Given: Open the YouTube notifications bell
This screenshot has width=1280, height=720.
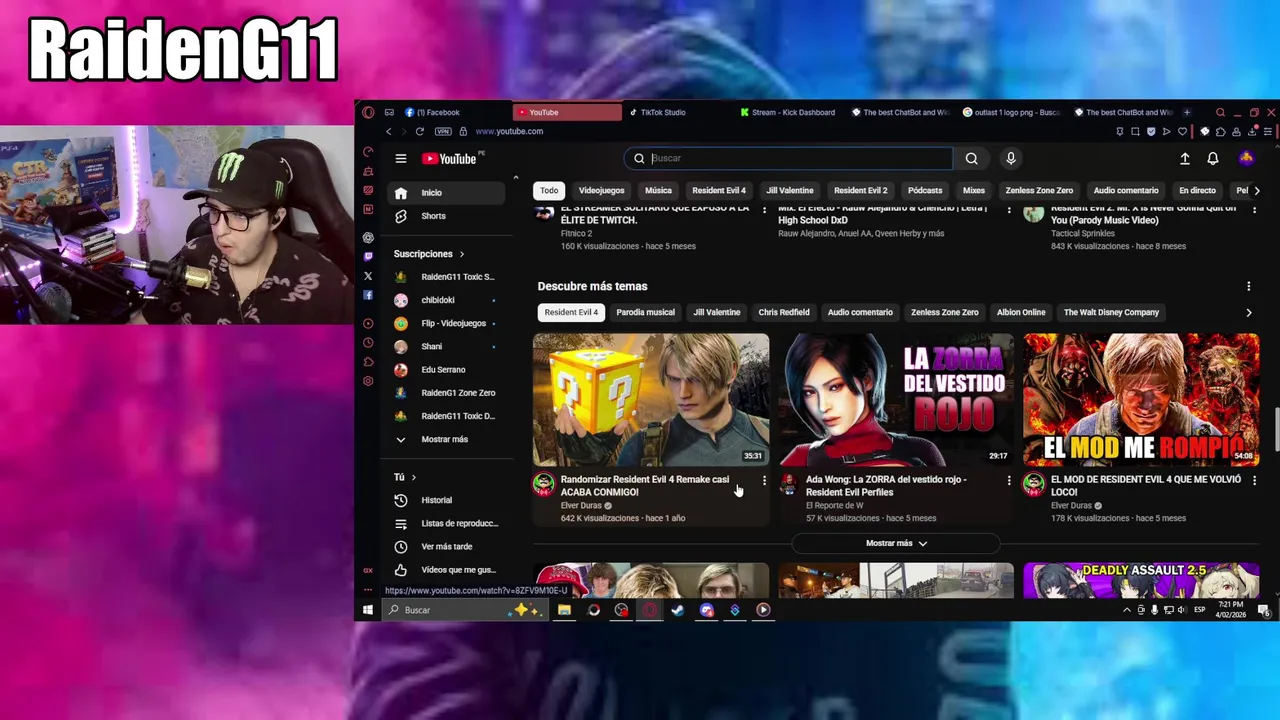Looking at the screenshot, I should pyautogui.click(x=1213, y=158).
